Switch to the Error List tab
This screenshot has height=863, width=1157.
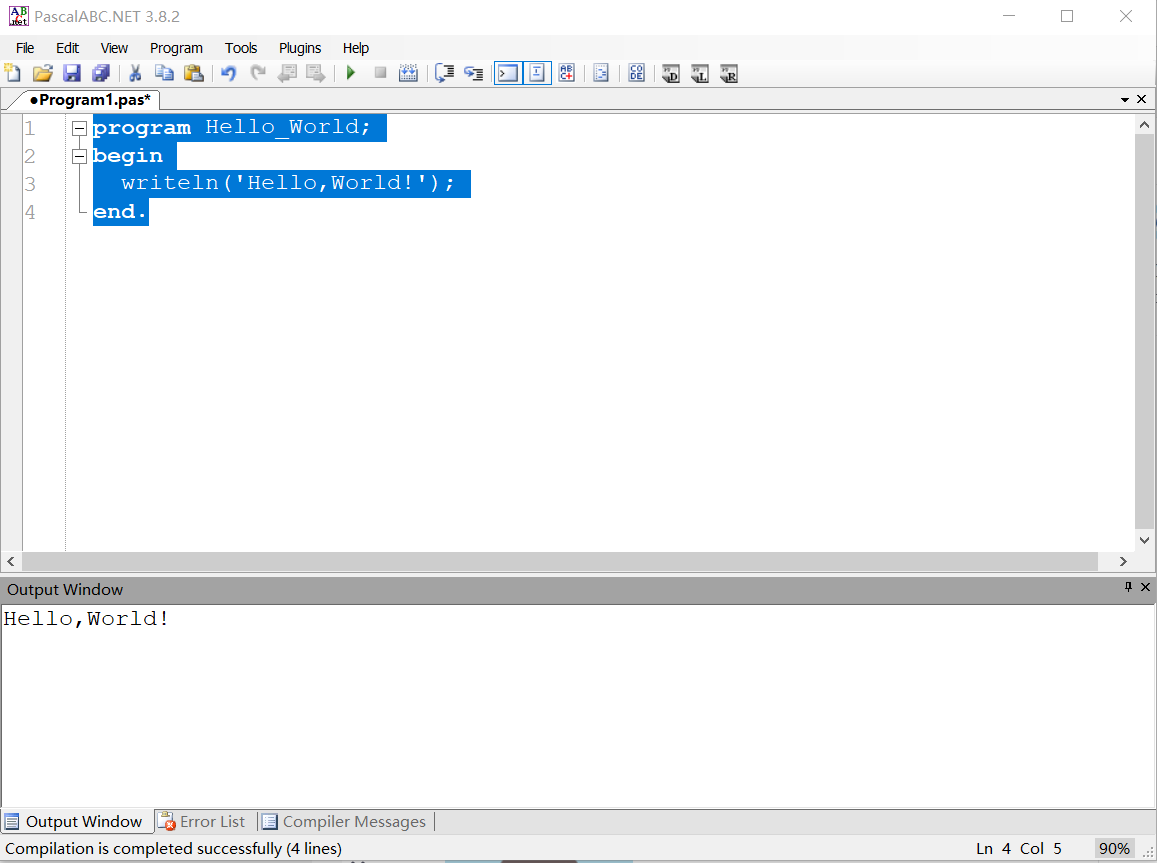(202, 822)
